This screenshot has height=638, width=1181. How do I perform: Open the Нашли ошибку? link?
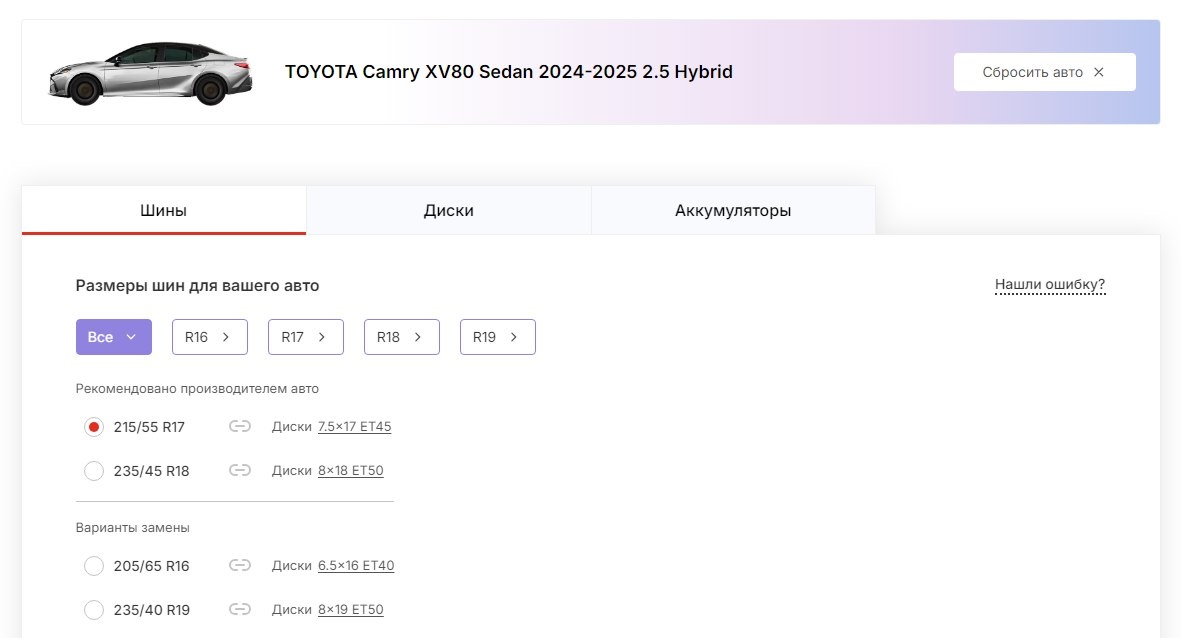click(x=1050, y=285)
